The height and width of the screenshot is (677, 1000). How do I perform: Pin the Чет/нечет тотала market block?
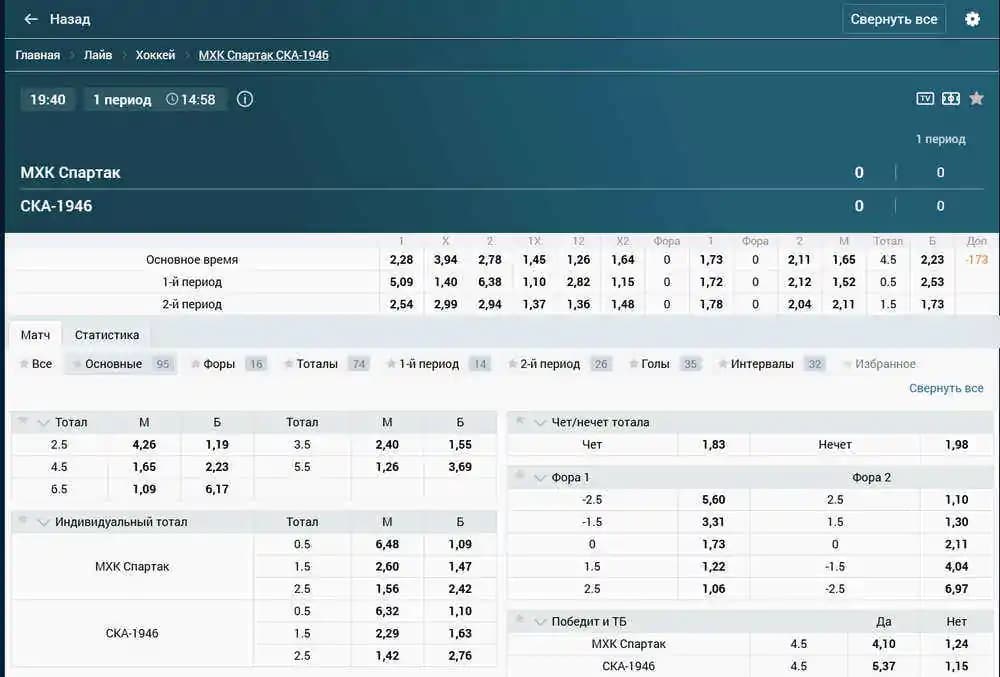pyautogui.click(x=520, y=420)
